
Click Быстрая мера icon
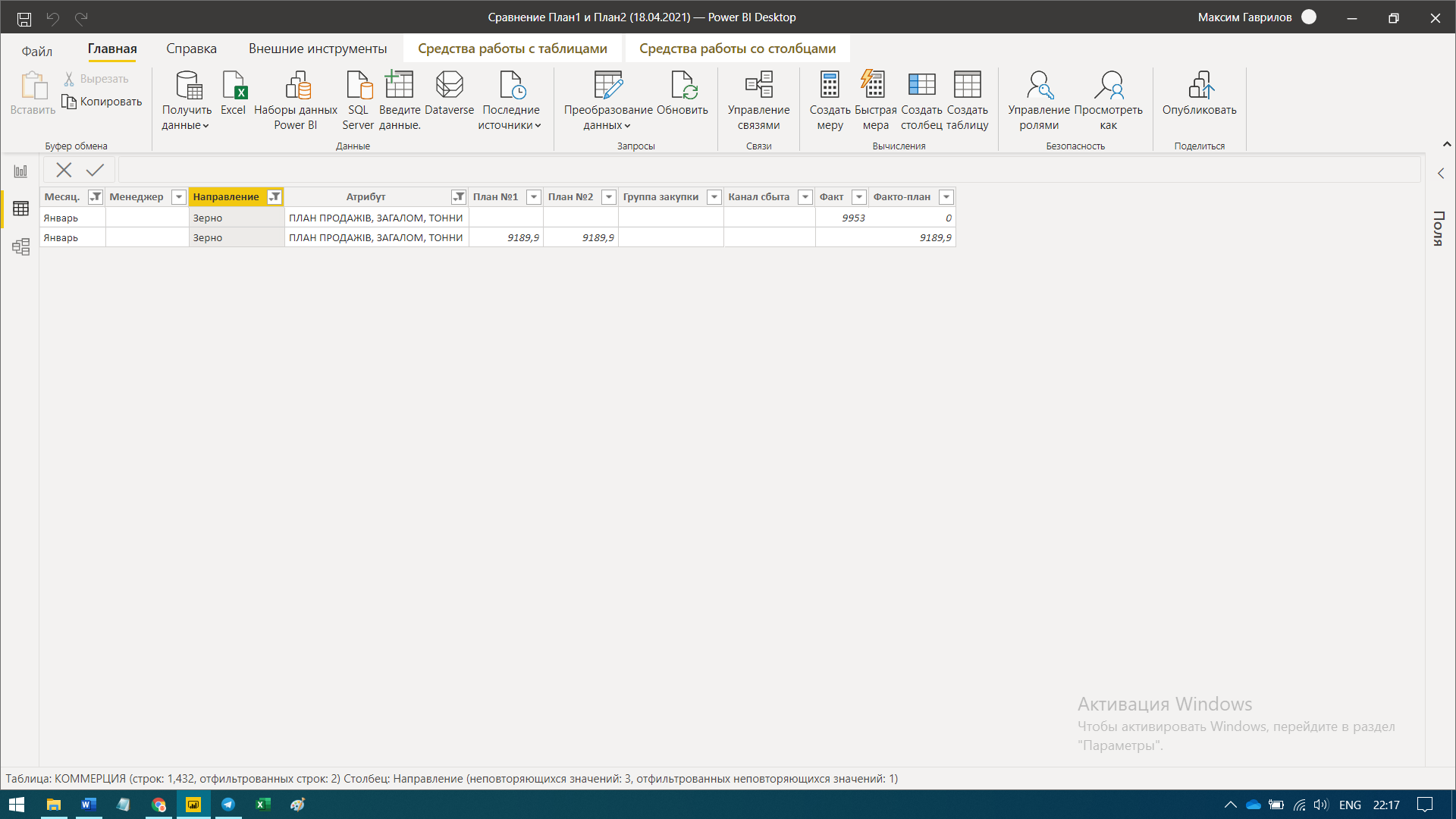874,85
